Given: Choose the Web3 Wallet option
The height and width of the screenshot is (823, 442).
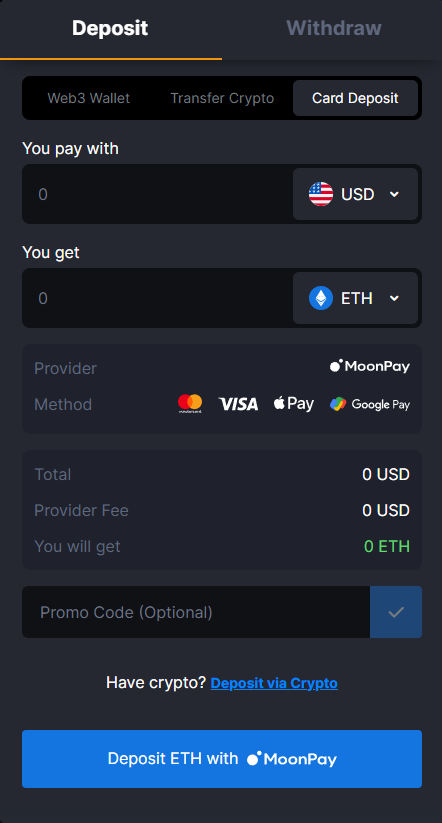Looking at the screenshot, I should pyautogui.click(x=89, y=98).
